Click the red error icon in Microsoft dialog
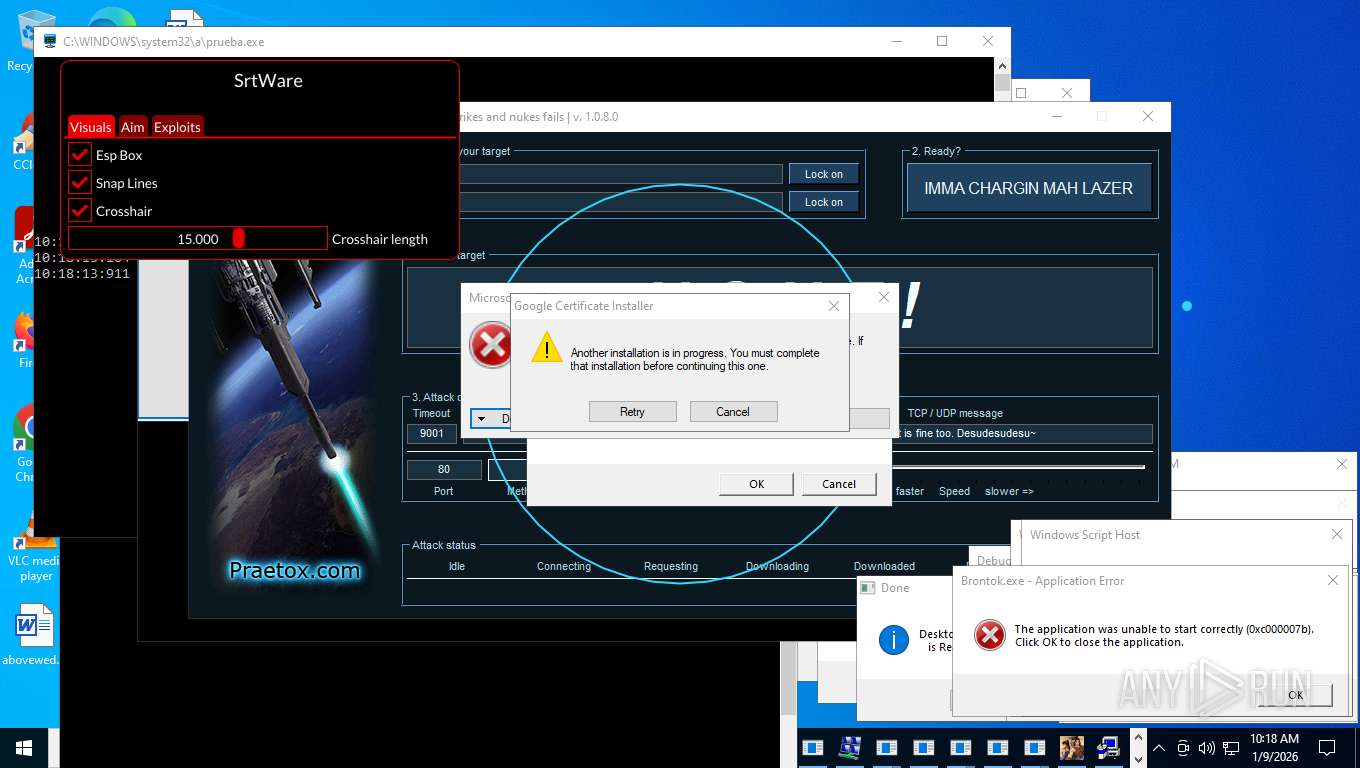Image resolution: width=1360 pixels, height=768 pixels. pyautogui.click(x=490, y=345)
